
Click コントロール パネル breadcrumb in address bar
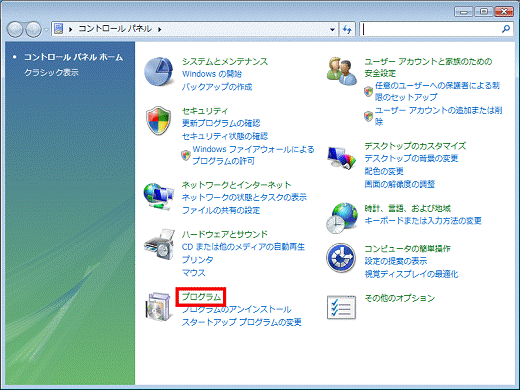click(x=115, y=29)
